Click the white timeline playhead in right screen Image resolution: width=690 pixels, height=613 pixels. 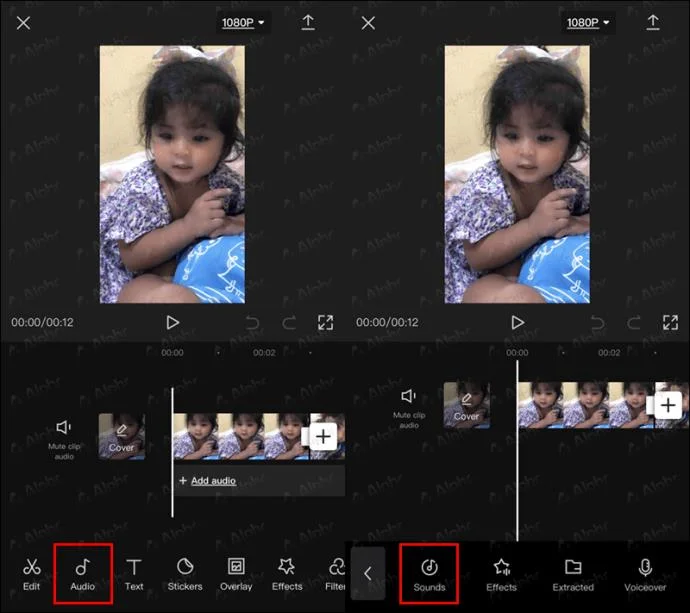(517, 449)
